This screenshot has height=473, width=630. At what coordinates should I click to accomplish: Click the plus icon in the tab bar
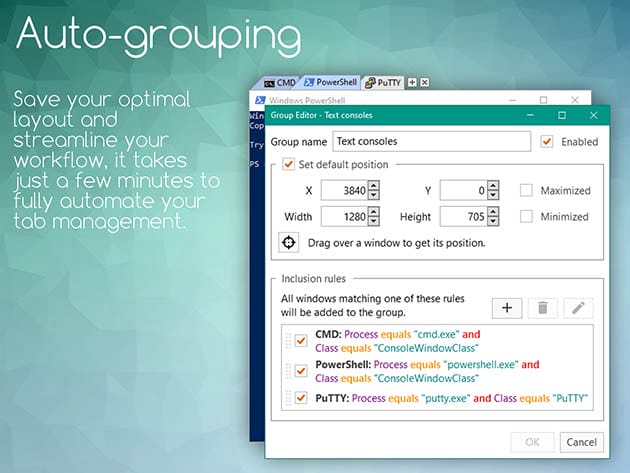[413, 81]
